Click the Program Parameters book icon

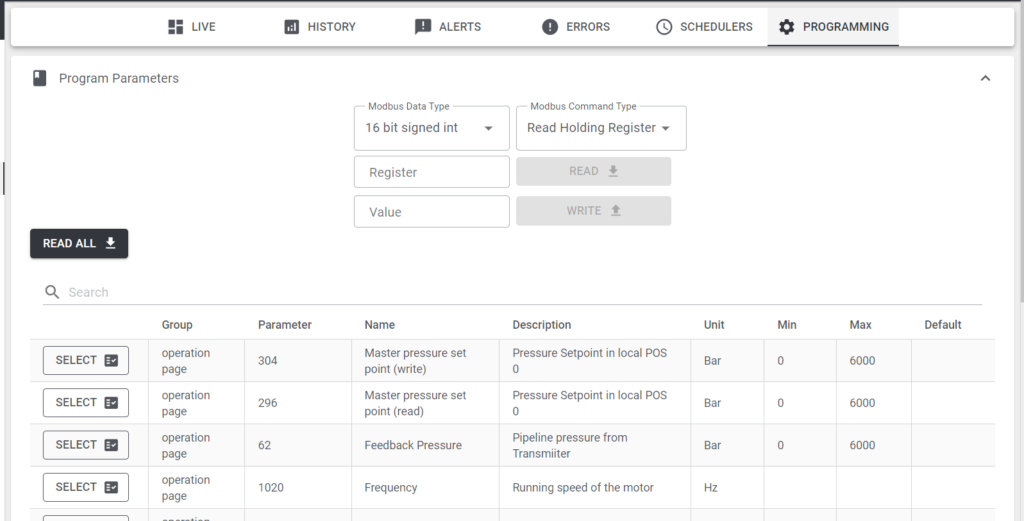tap(40, 78)
